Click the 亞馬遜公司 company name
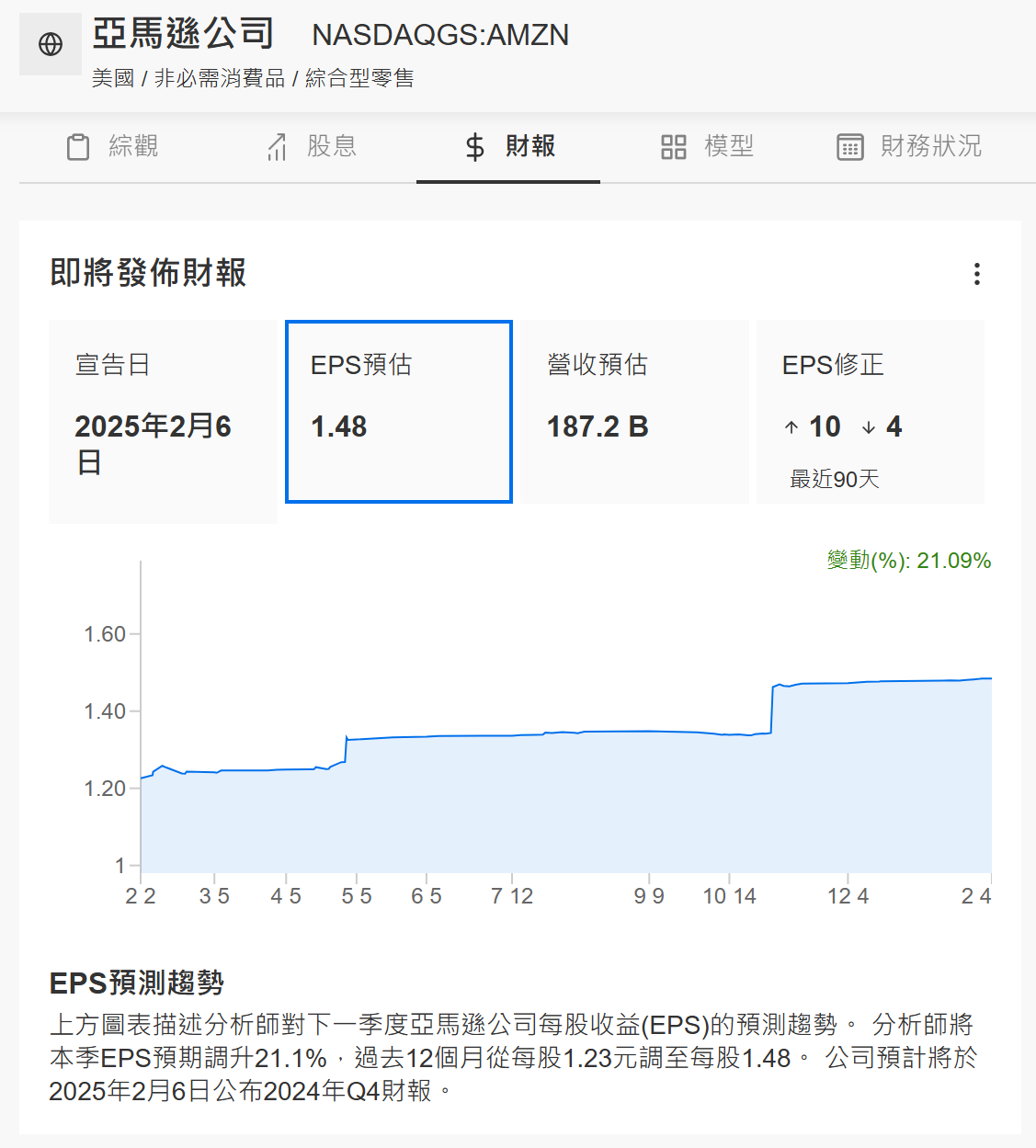Viewport: 1036px width, 1148px height. point(183,34)
